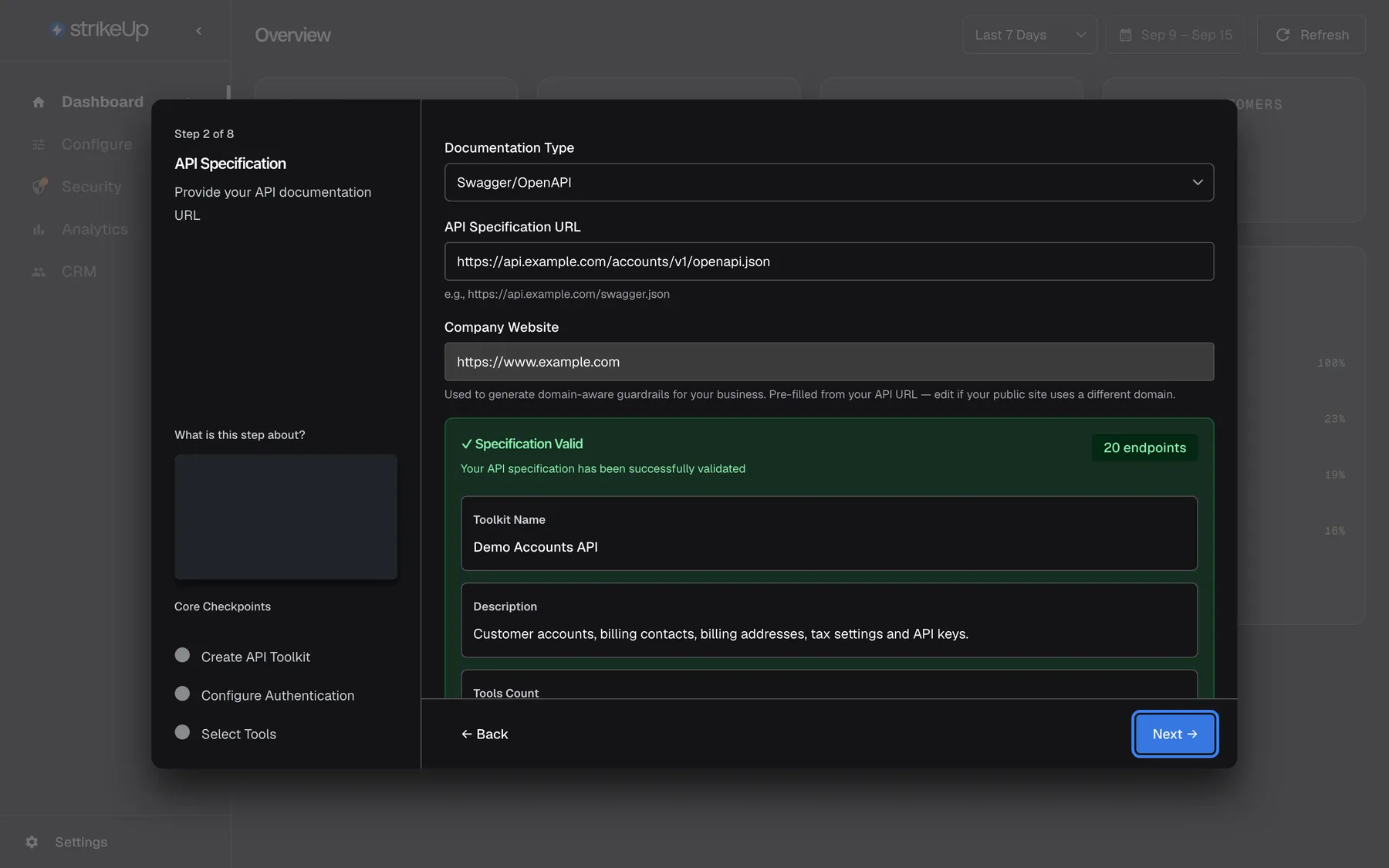Expand the Last 7 Days dropdown

tap(1029, 35)
